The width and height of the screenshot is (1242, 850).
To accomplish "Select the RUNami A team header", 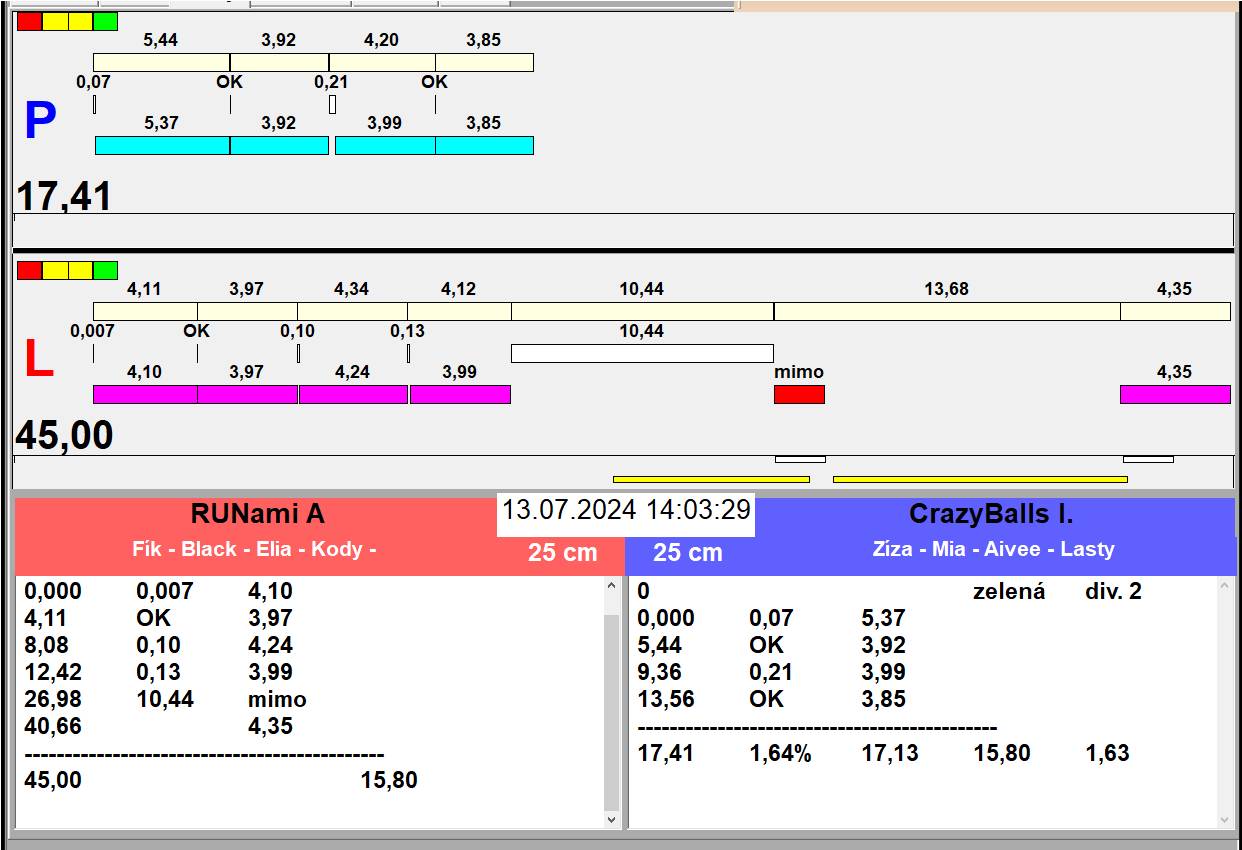I will point(258,514).
